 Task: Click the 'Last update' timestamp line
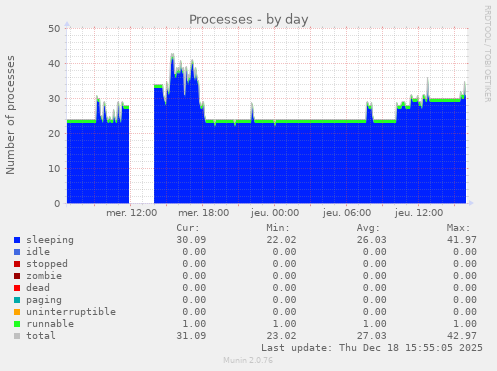point(372,348)
